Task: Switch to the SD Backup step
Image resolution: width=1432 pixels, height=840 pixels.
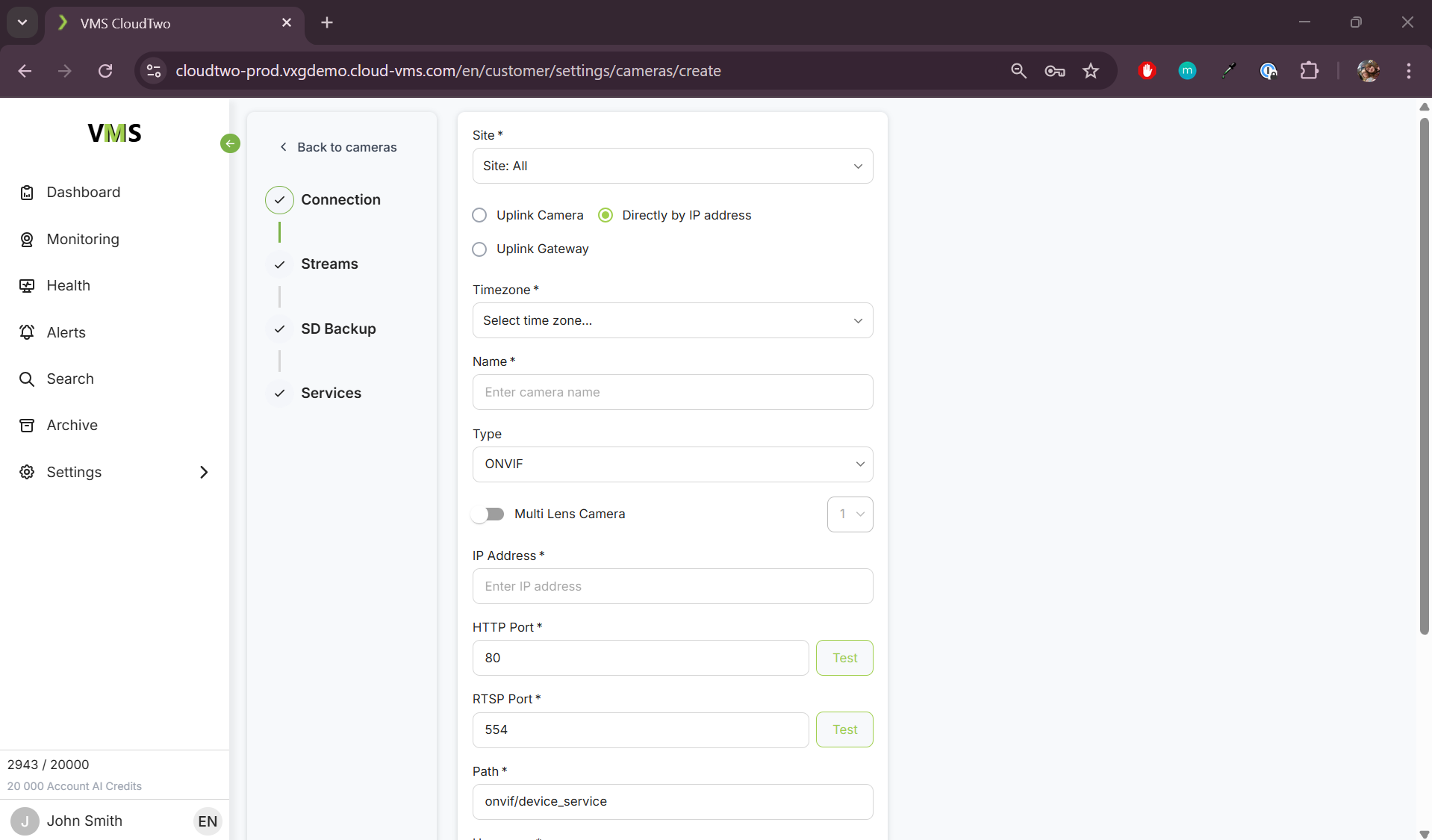Action: coord(338,329)
